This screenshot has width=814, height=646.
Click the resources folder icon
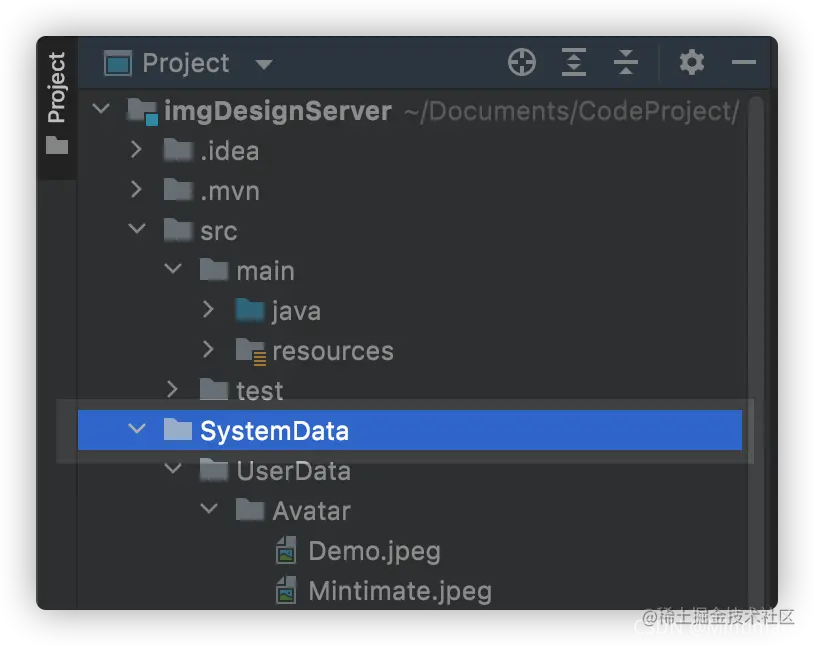click(x=251, y=352)
